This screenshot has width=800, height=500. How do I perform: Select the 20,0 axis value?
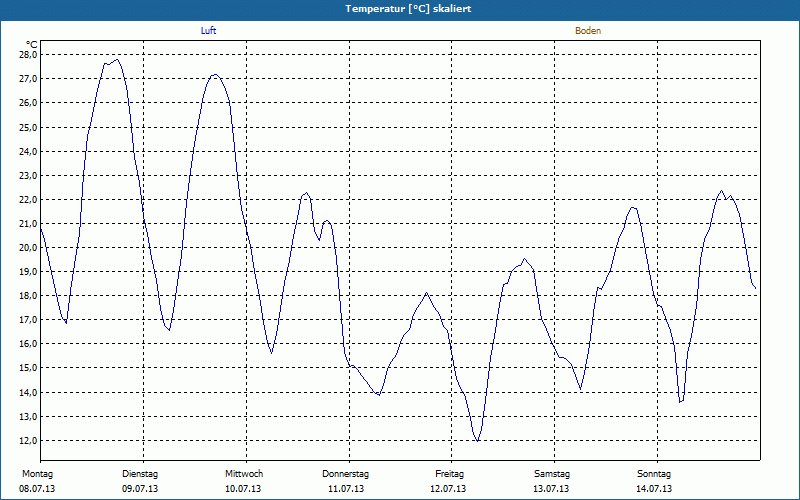[x=28, y=247]
